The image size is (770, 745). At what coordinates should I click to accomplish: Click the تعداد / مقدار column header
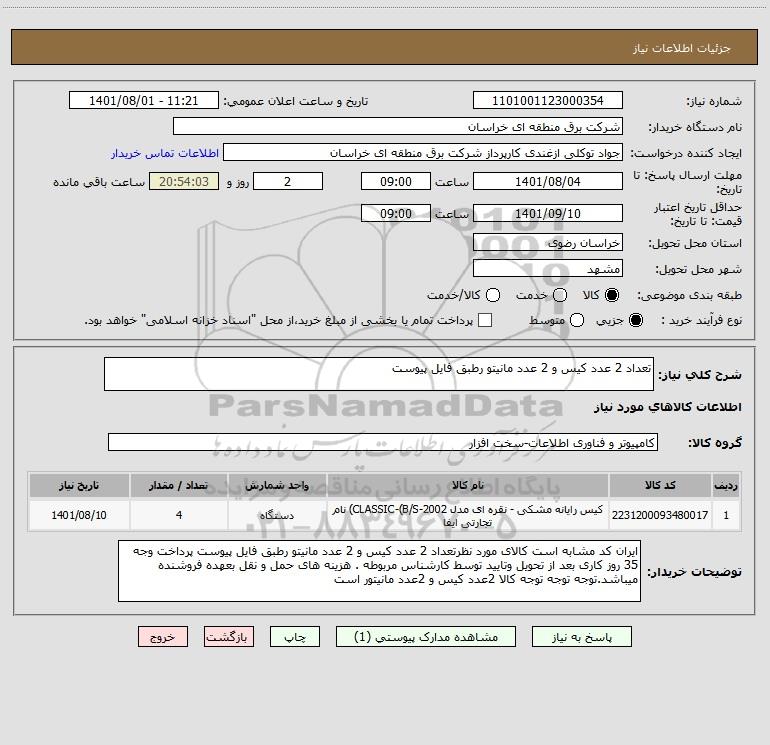tap(179, 485)
